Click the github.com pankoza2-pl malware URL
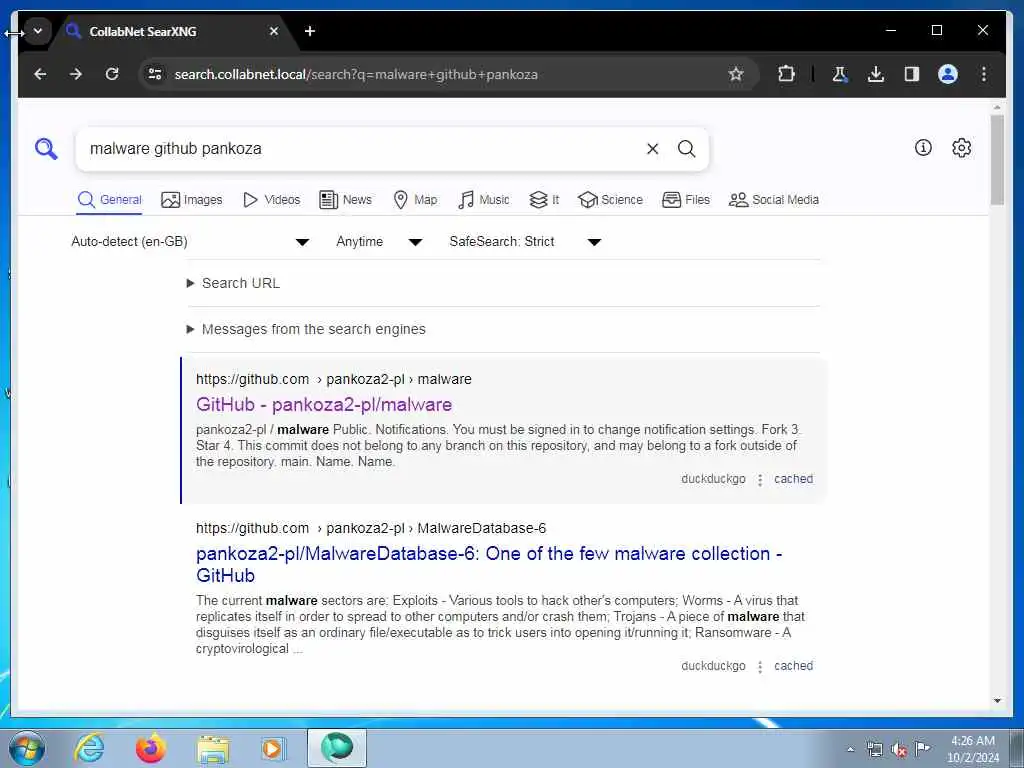The width and height of the screenshot is (1024, 768). point(334,379)
